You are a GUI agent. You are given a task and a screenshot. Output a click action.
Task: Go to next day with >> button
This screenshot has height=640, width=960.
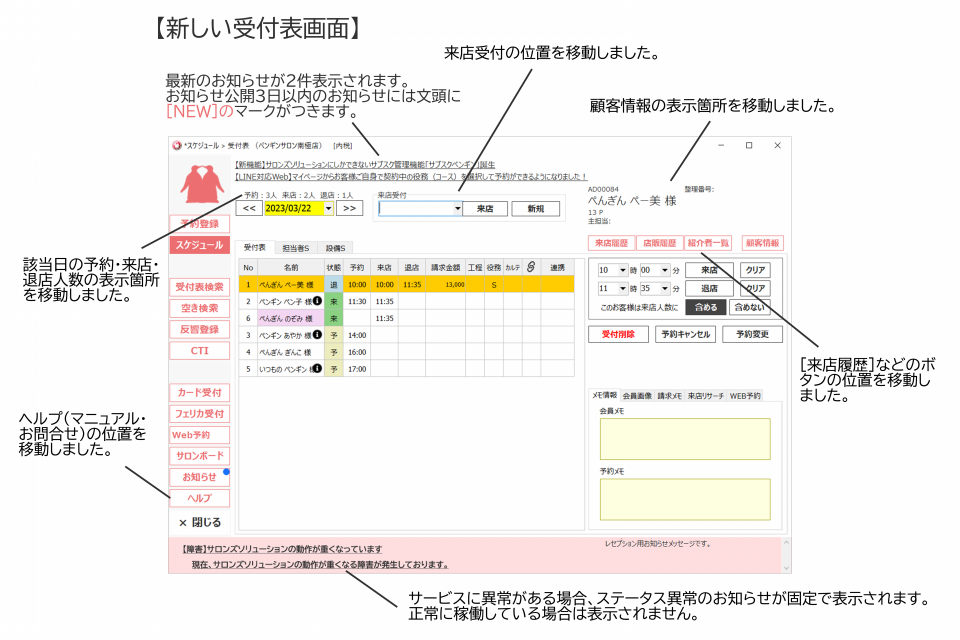[350, 208]
